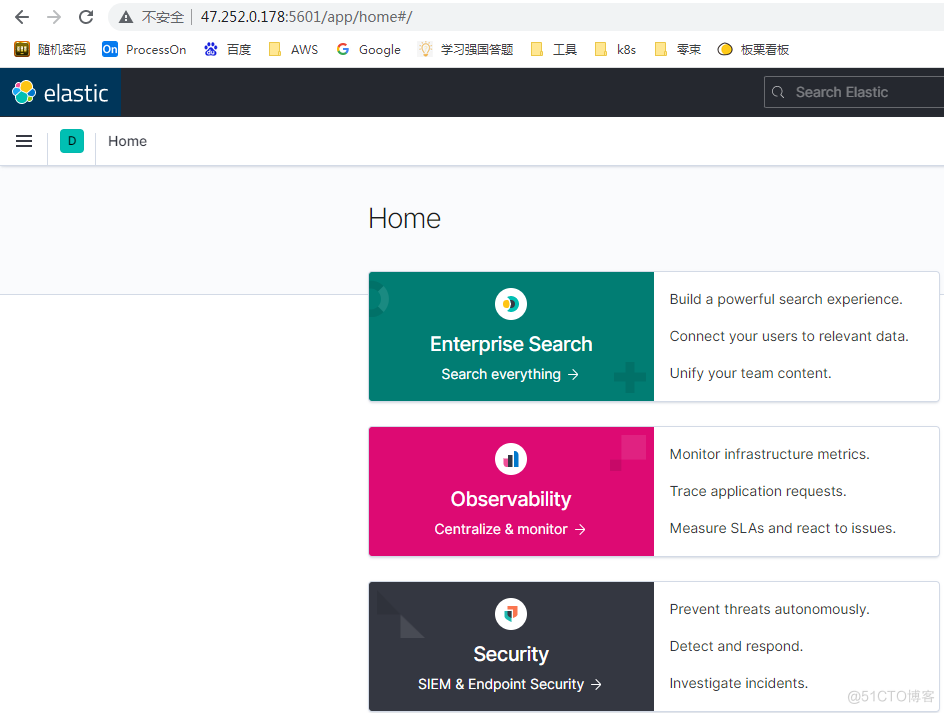This screenshot has height=713, width=944.
Task: Click 'Trace application requests.' text
Action: pyautogui.click(x=758, y=491)
